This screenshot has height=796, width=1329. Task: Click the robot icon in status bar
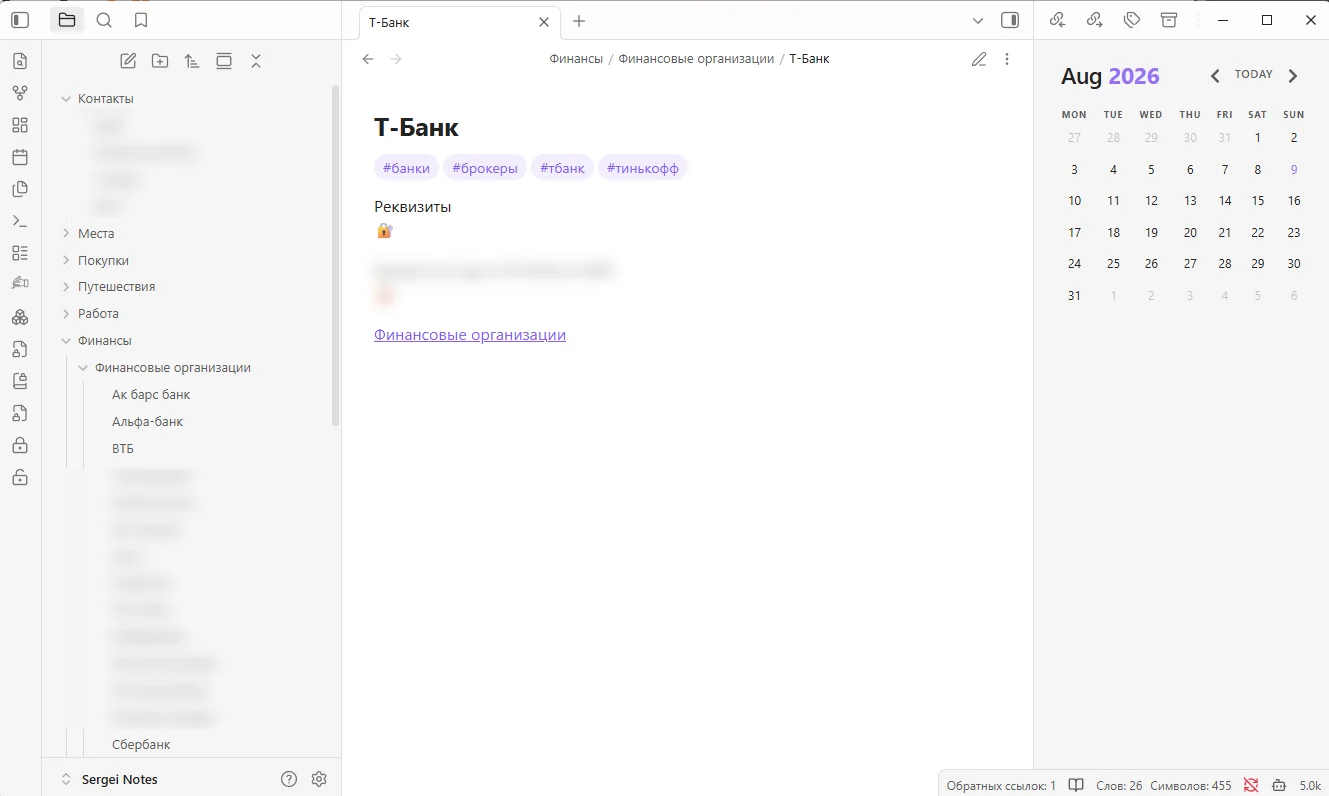pos(1279,785)
